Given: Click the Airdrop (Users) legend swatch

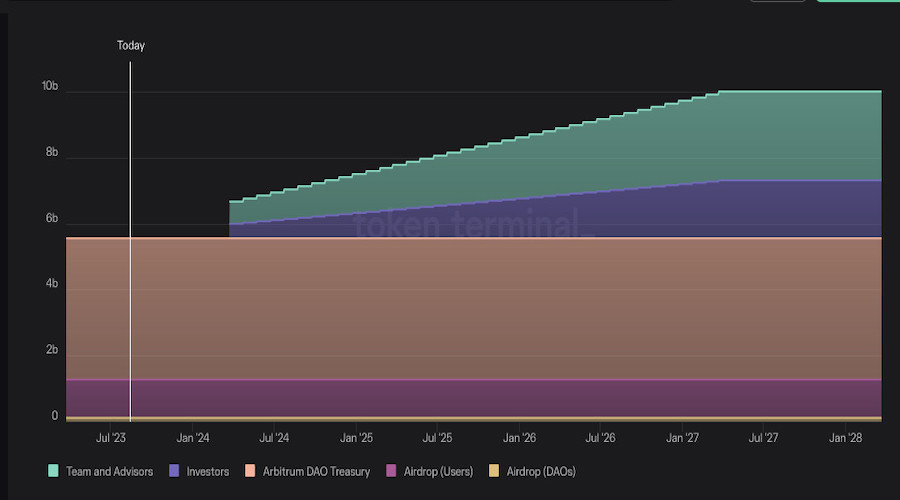Looking at the screenshot, I should (391, 471).
